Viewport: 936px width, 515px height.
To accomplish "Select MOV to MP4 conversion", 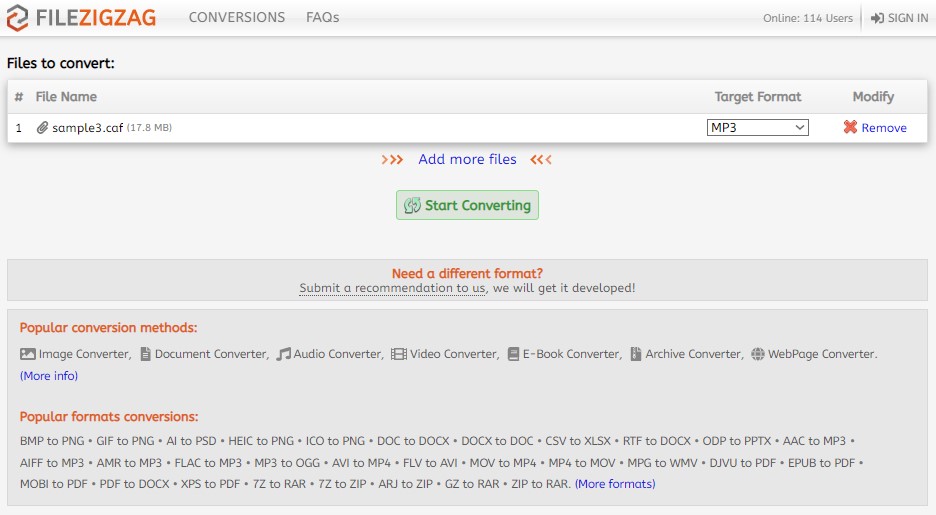I will (503, 463).
